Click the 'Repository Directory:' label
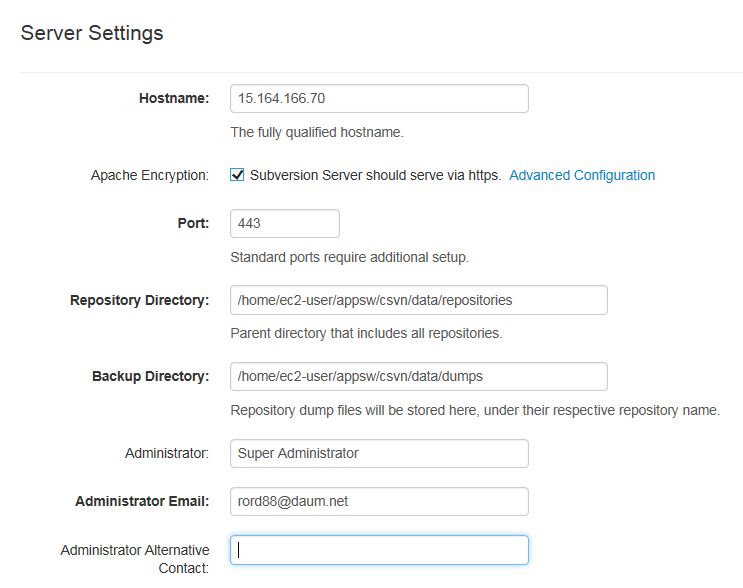 [x=139, y=300]
